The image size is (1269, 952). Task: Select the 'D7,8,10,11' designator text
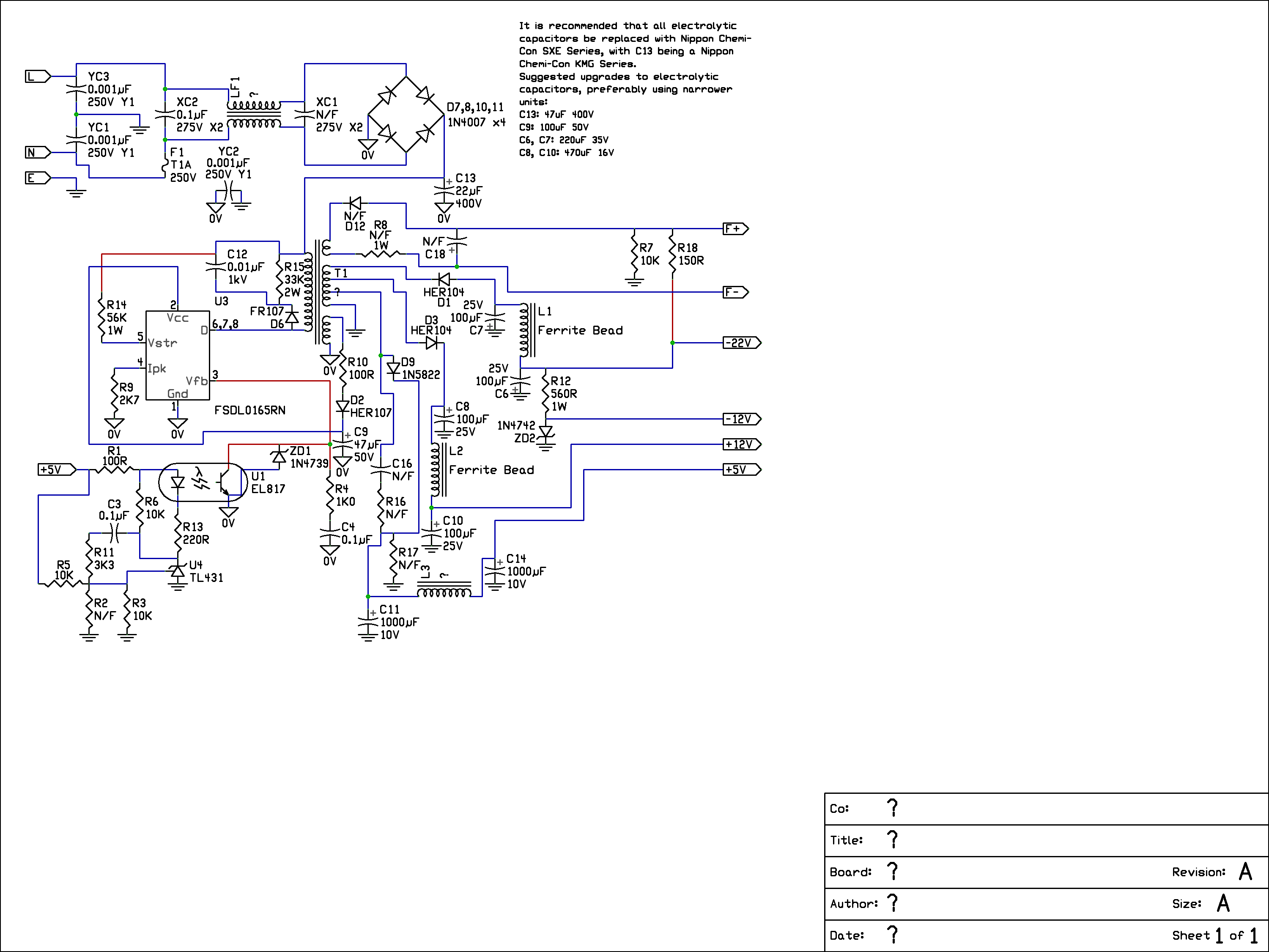475,107
